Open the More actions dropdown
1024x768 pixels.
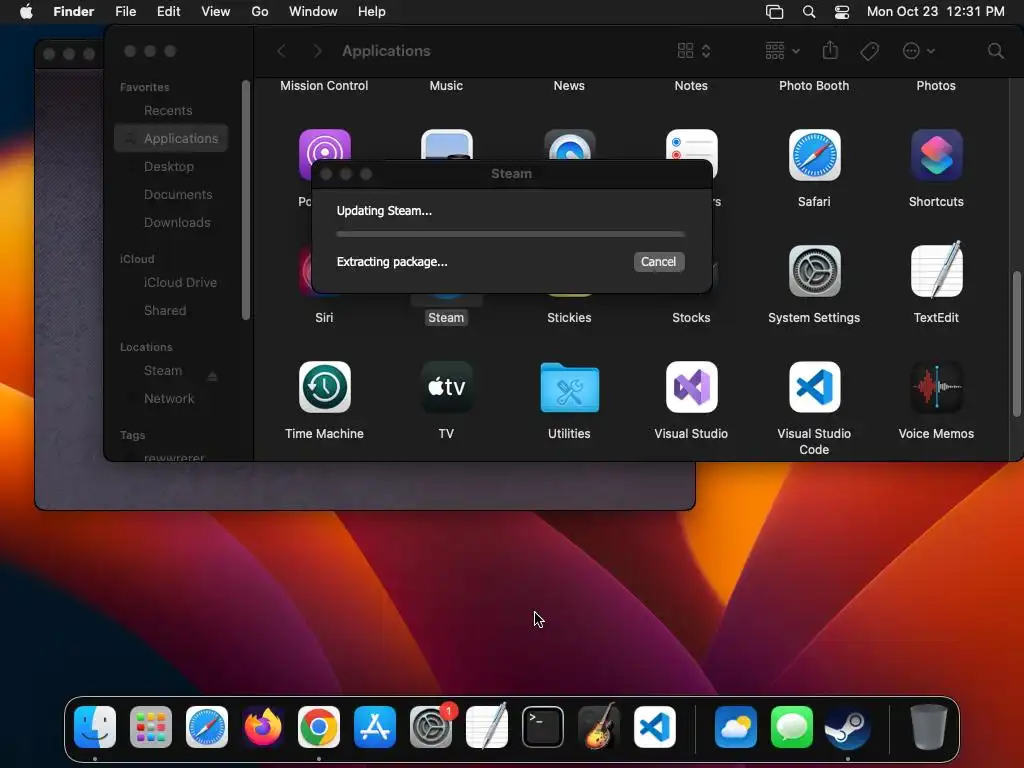(918, 51)
